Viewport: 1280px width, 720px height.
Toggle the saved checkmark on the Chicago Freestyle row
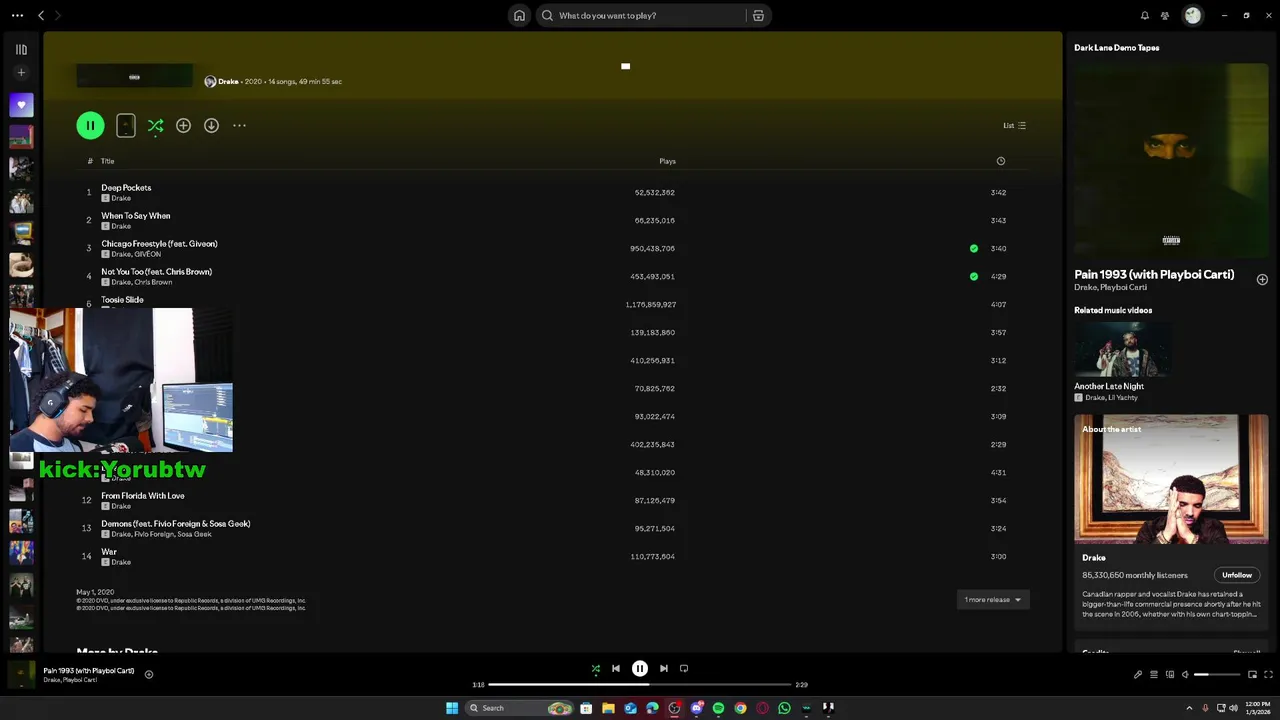tap(974, 248)
